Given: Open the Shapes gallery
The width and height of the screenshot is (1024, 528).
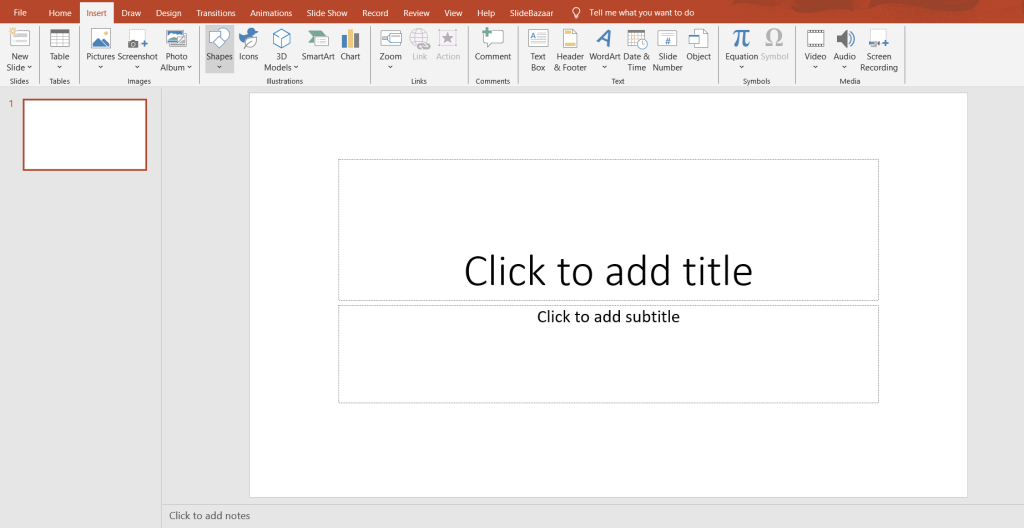Looking at the screenshot, I should tap(219, 47).
